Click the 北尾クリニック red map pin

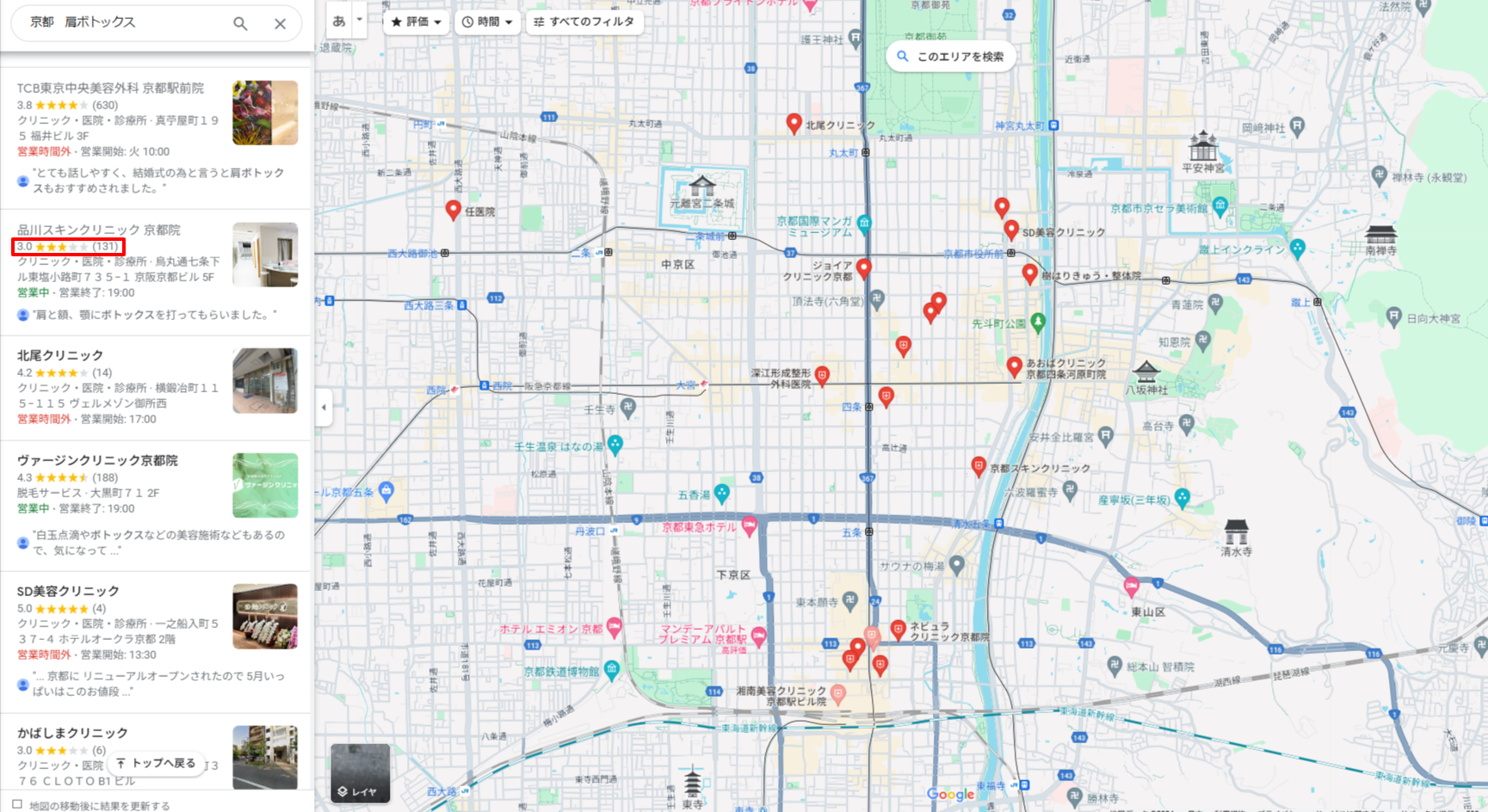(793, 124)
